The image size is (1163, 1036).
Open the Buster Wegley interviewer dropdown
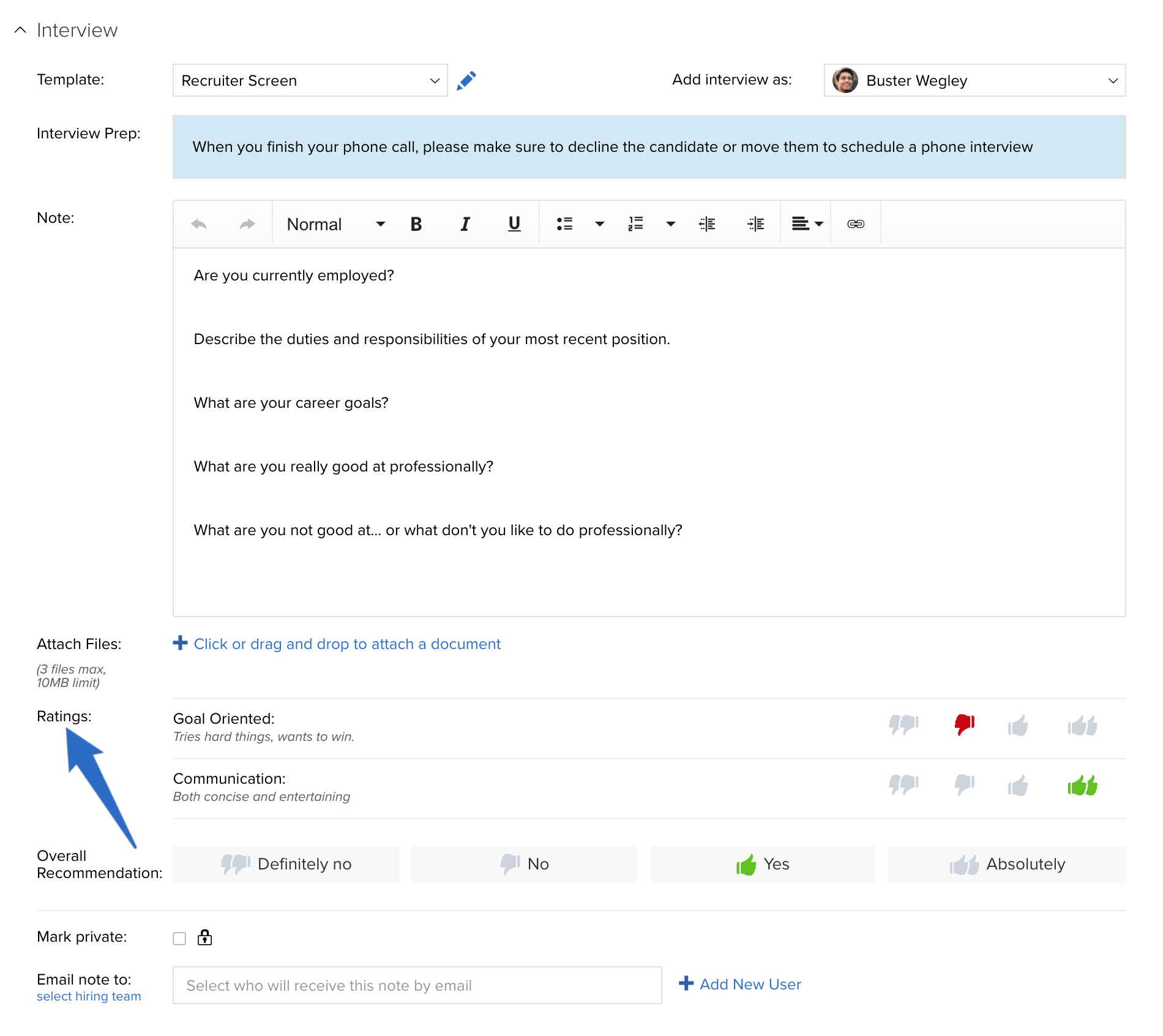(975, 80)
